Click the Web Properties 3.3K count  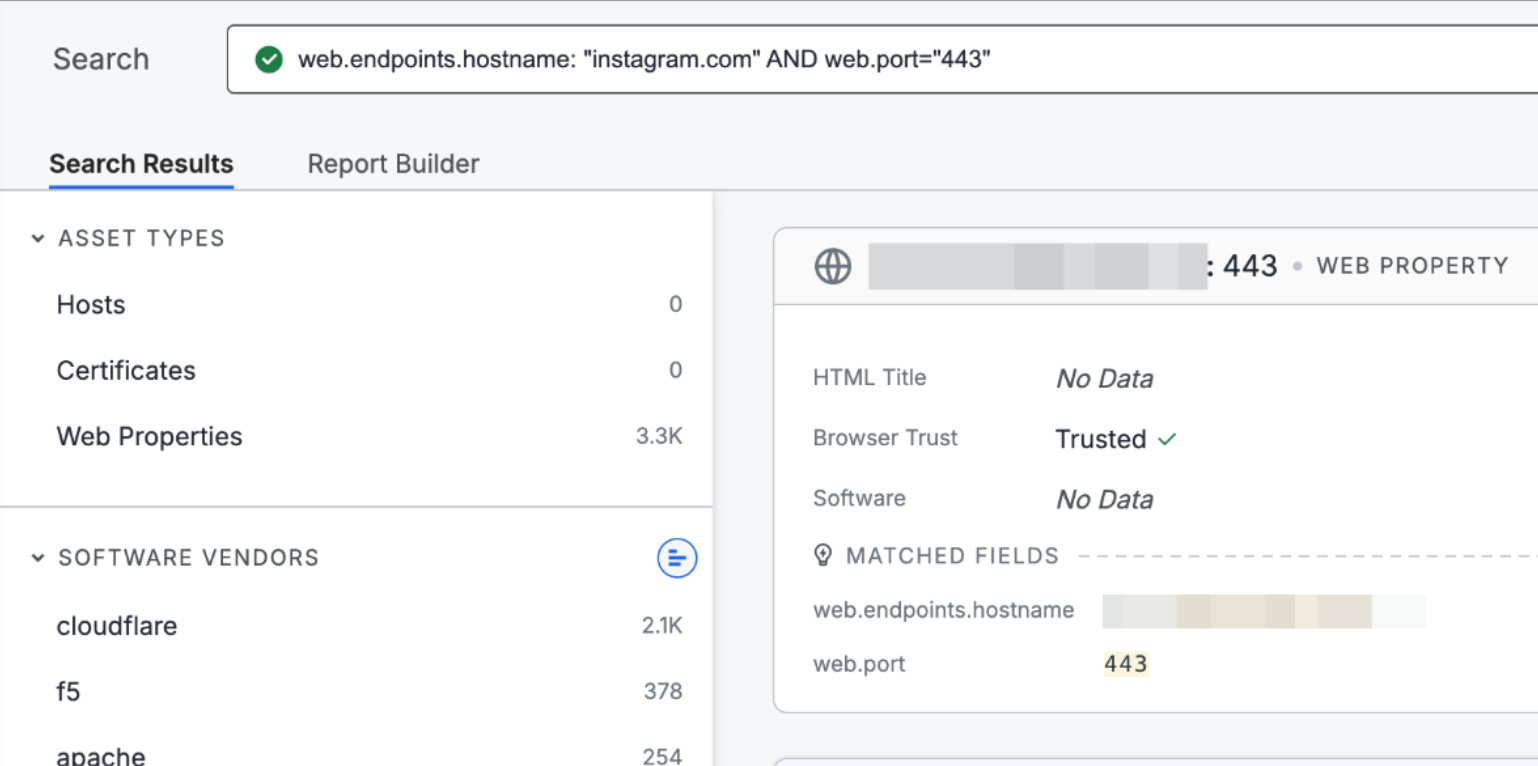point(659,437)
